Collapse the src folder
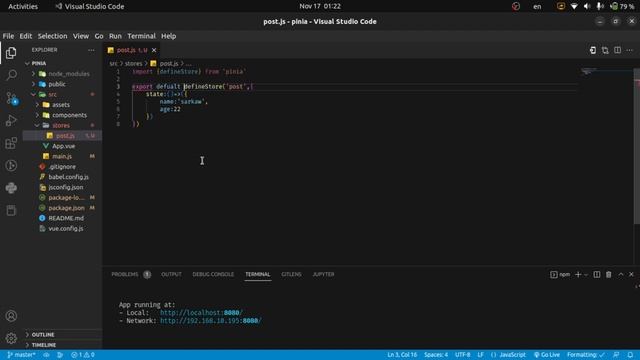 pyautogui.click(x=33, y=94)
